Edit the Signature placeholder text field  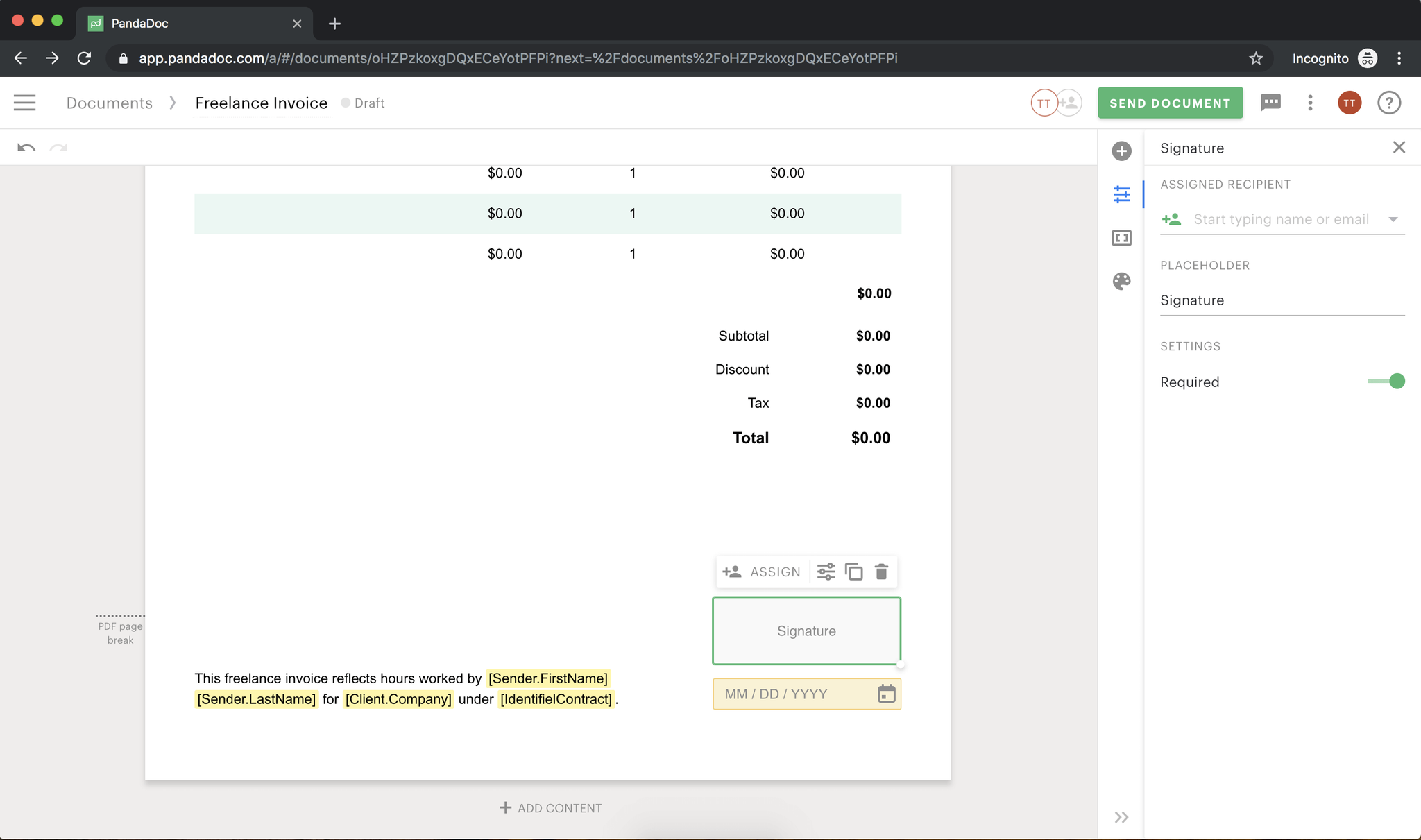coord(1282,300)
